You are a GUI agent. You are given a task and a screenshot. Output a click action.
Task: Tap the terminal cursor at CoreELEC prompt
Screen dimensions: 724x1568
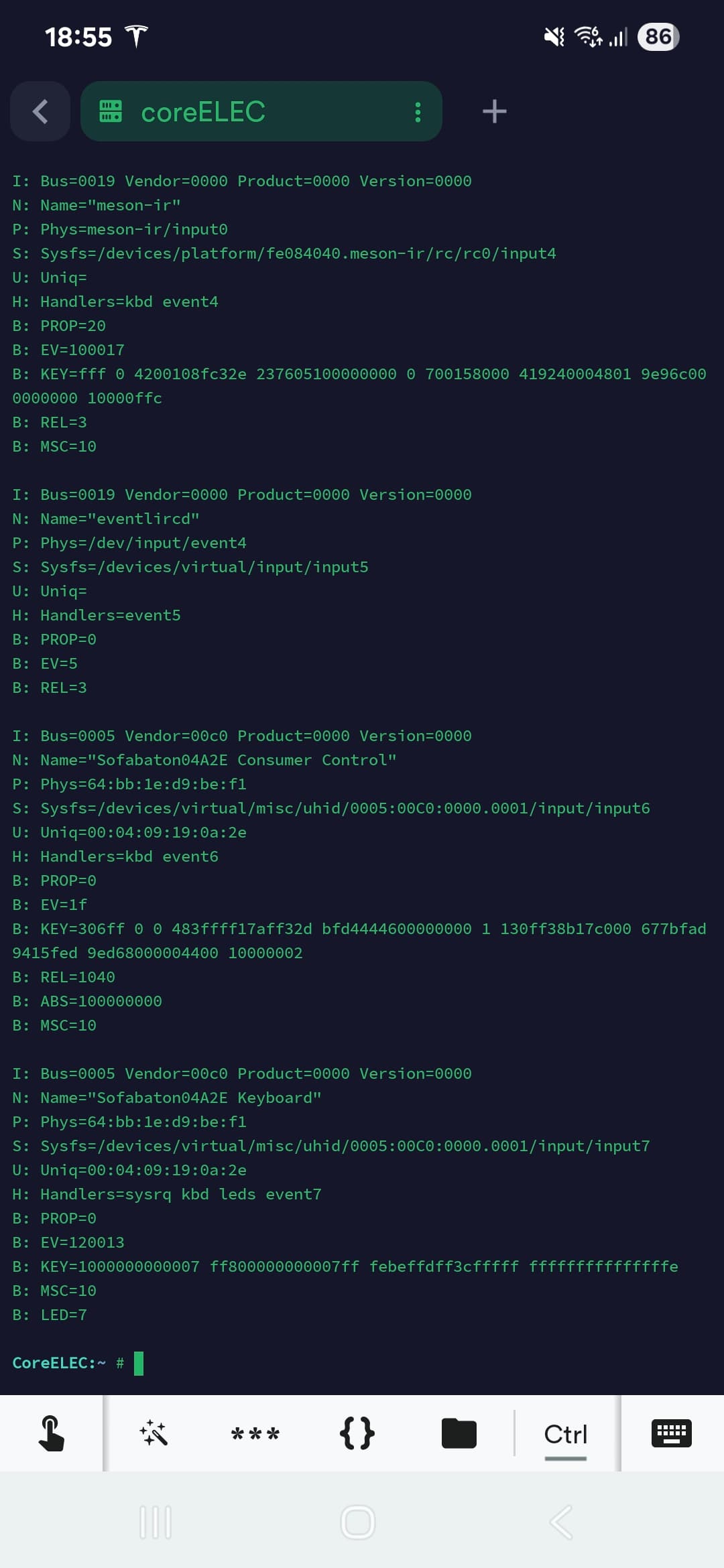139,1363
